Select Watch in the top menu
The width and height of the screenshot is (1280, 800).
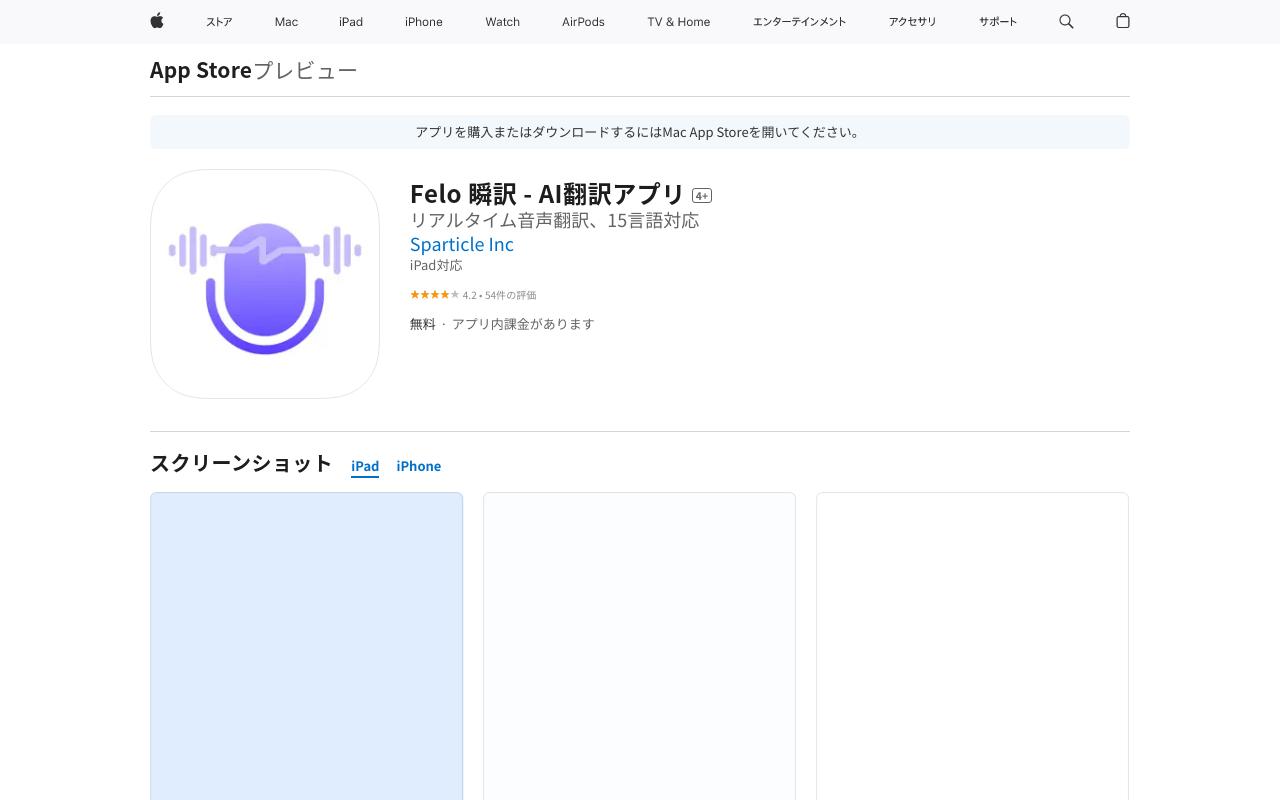pyautogui.click(x=502, y=22)
